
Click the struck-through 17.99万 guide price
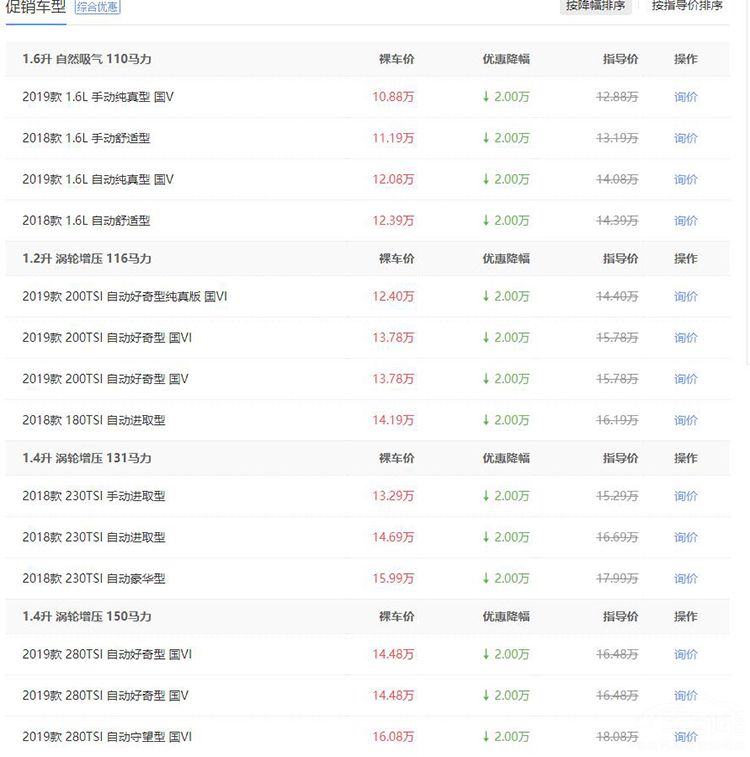(x=617, y=579)
